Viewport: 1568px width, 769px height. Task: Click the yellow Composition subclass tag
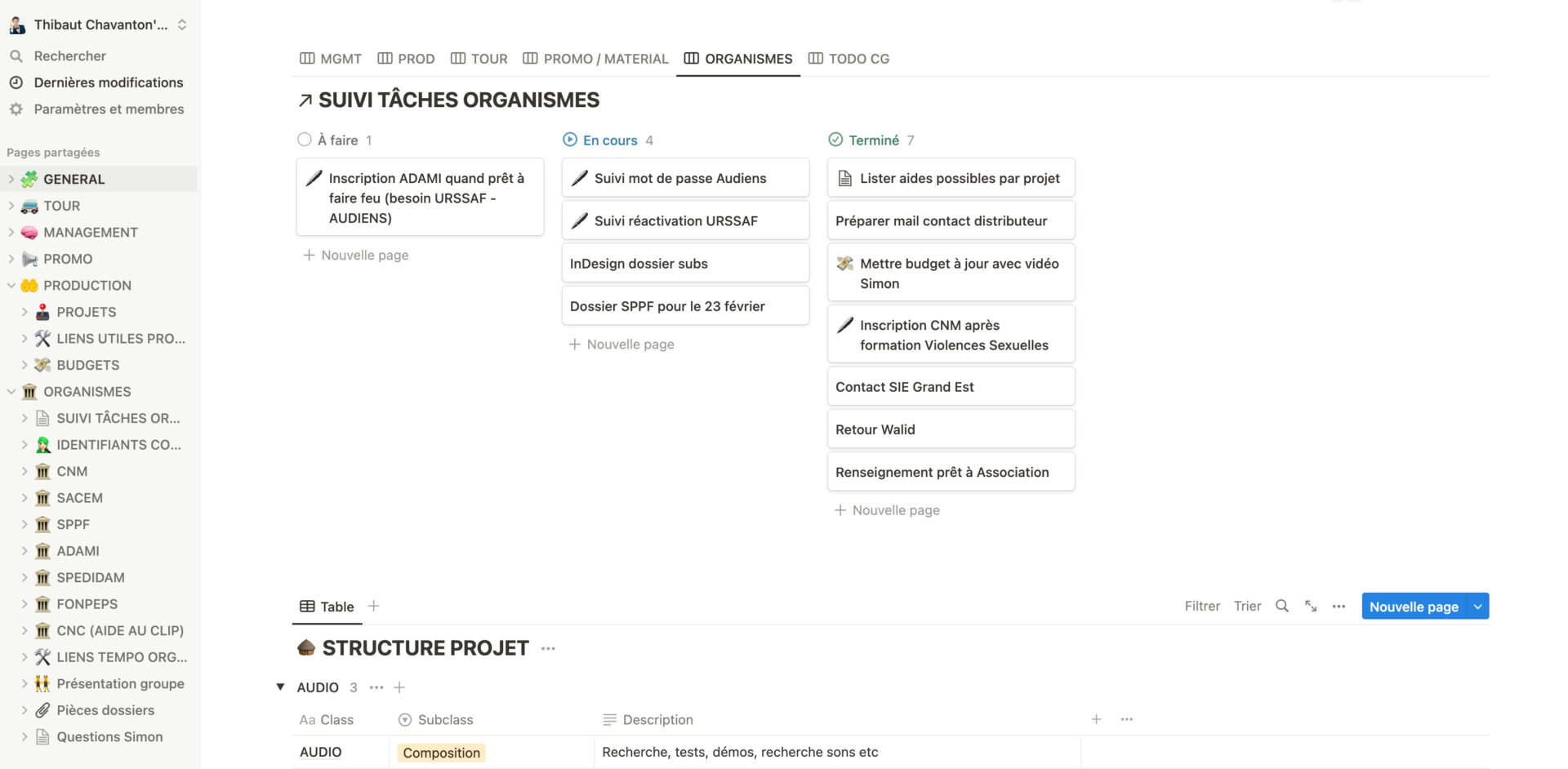(441, 753)
